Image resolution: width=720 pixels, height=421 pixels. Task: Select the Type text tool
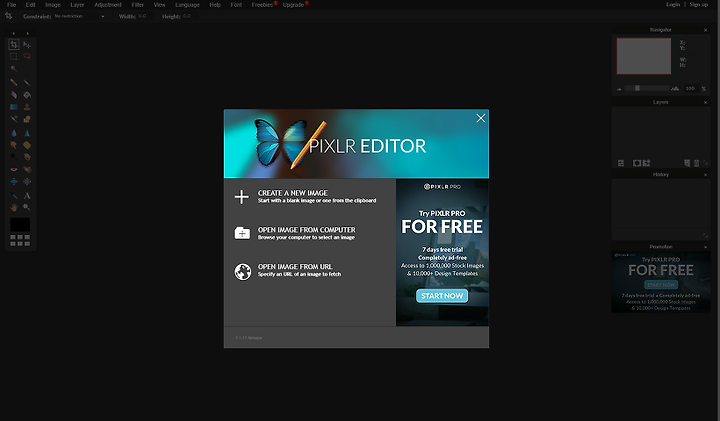27,196
